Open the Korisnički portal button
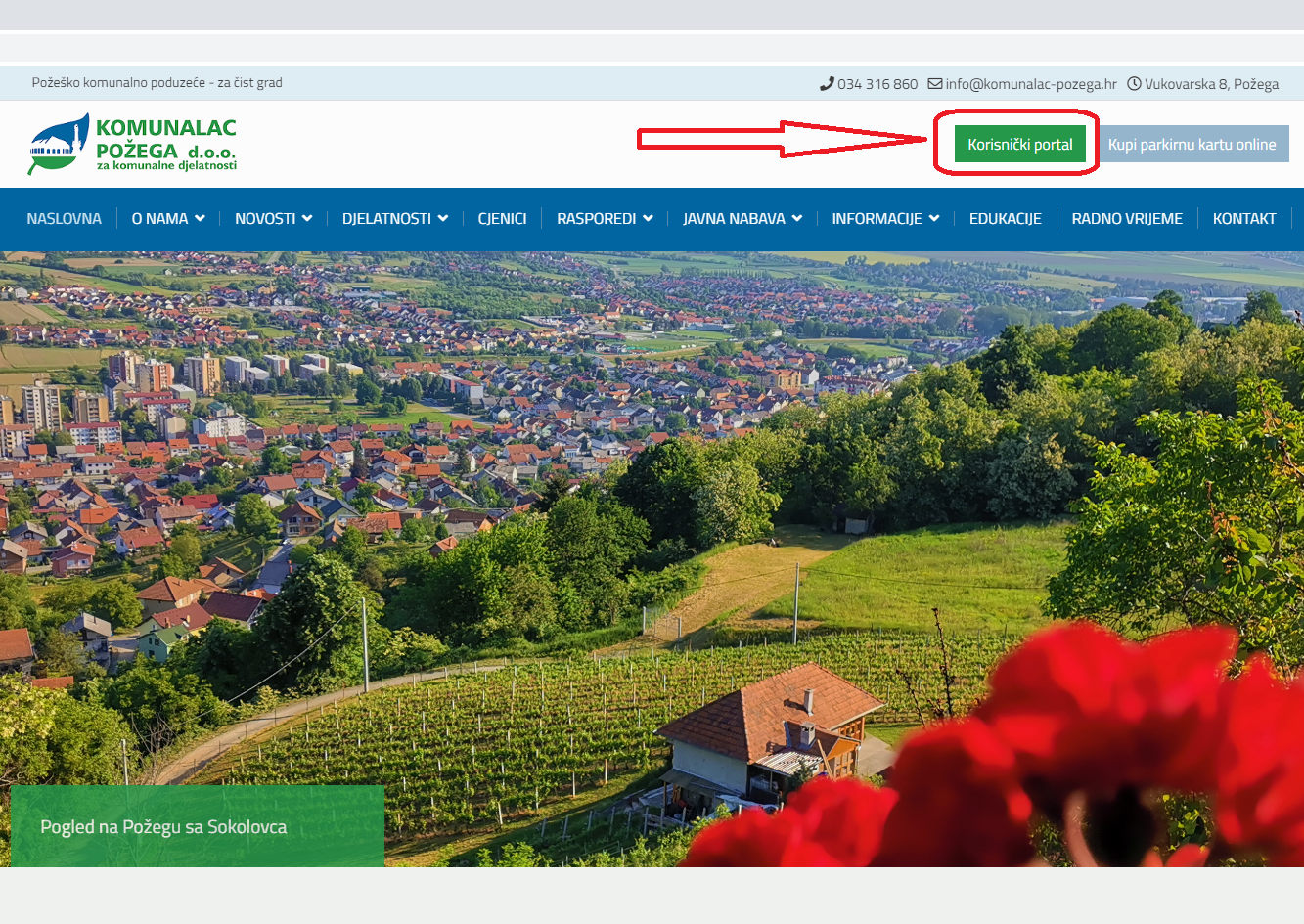1304x924 pixels. pos(1020,144)
